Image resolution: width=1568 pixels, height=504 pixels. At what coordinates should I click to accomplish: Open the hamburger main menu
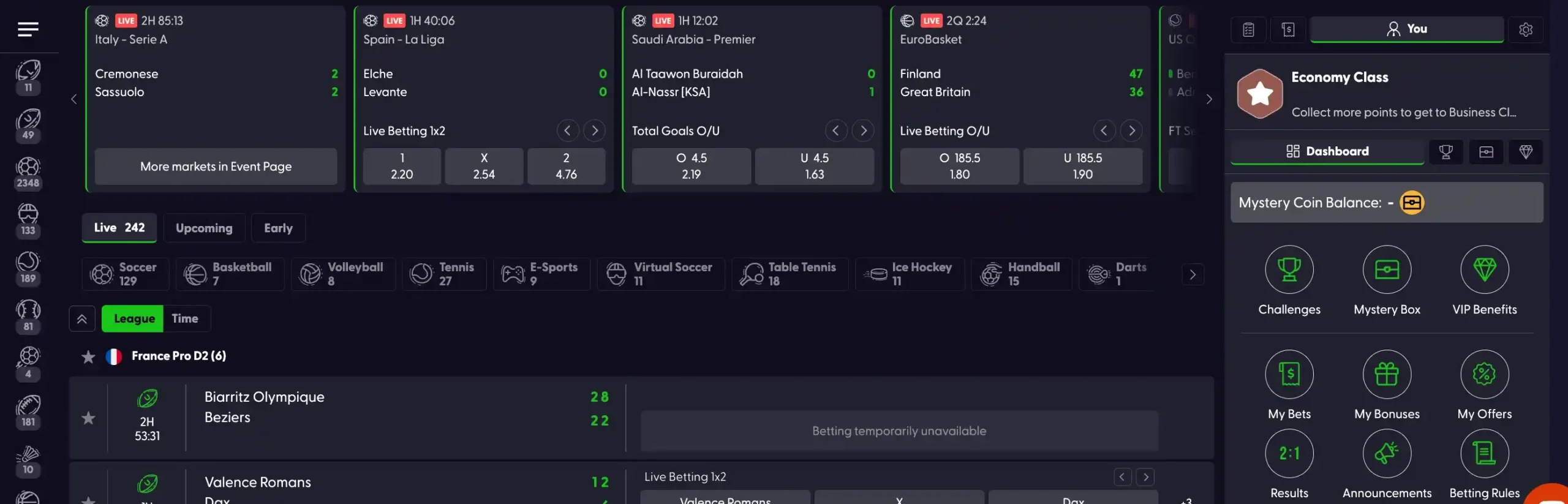pyautogui.click(x=28, y=29)
